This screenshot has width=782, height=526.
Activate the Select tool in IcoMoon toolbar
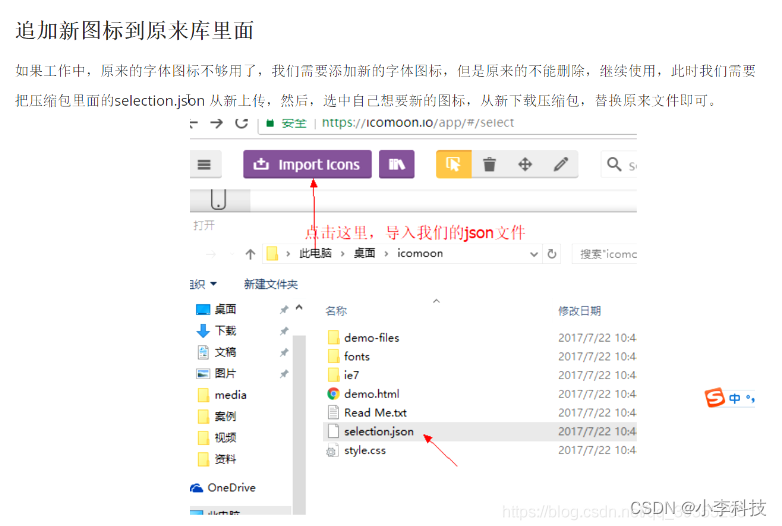(453, 165)
